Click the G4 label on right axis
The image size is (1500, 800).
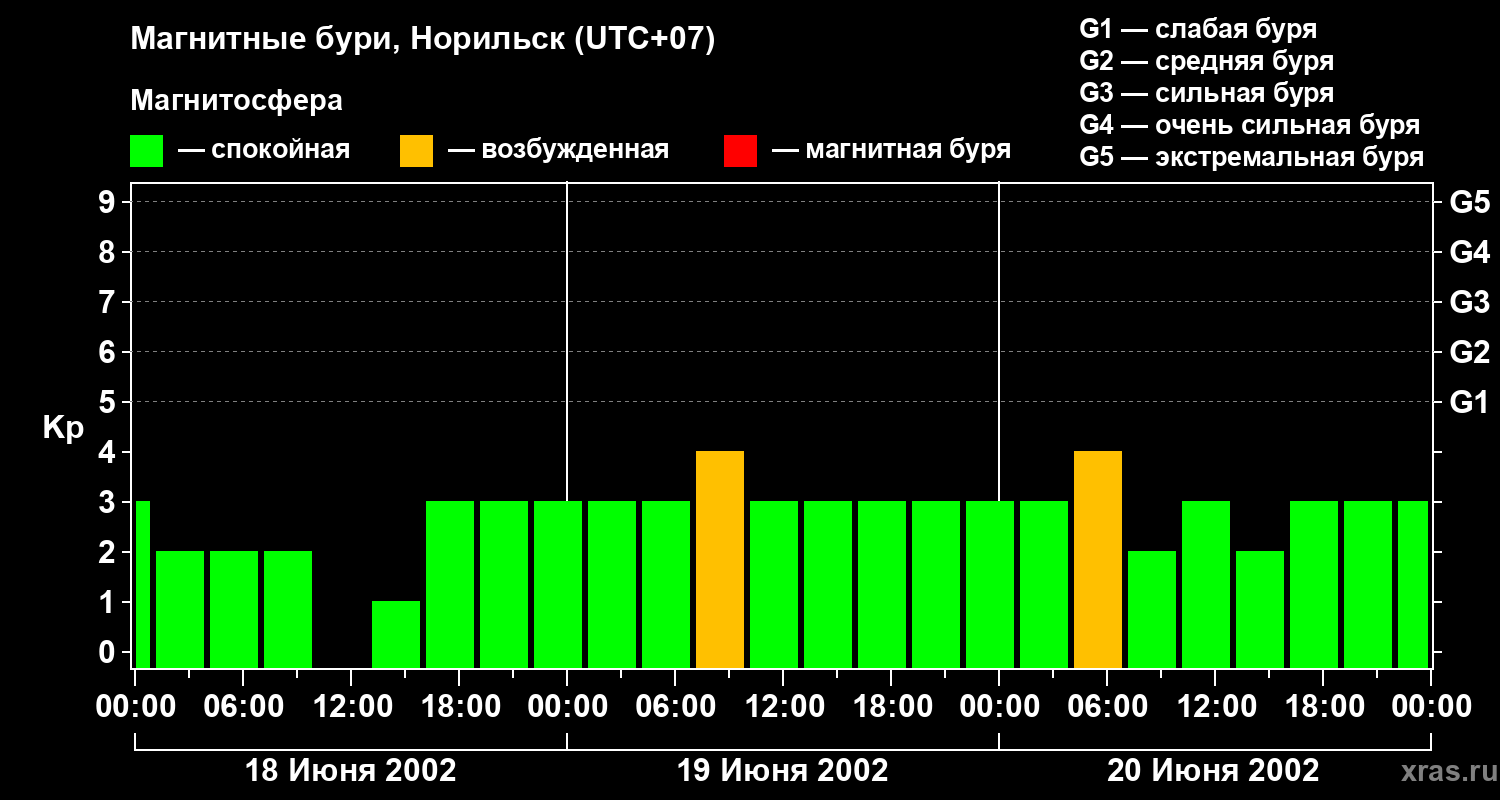[1470, 252]
